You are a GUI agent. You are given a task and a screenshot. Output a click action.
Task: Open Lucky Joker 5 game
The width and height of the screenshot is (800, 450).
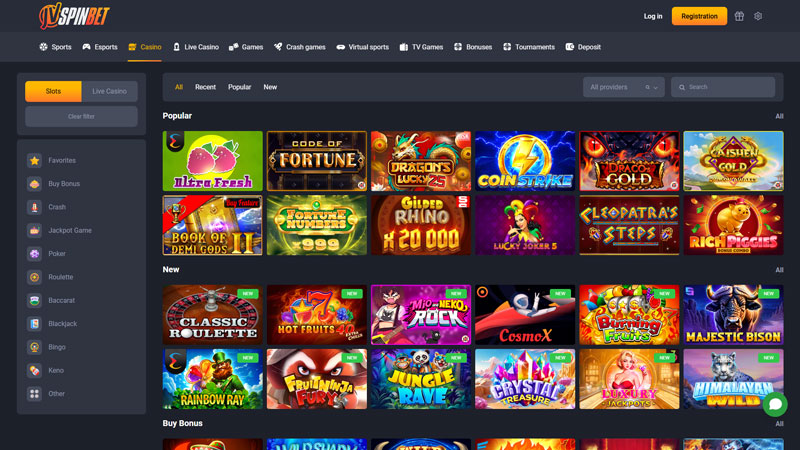tap(525, 225)
